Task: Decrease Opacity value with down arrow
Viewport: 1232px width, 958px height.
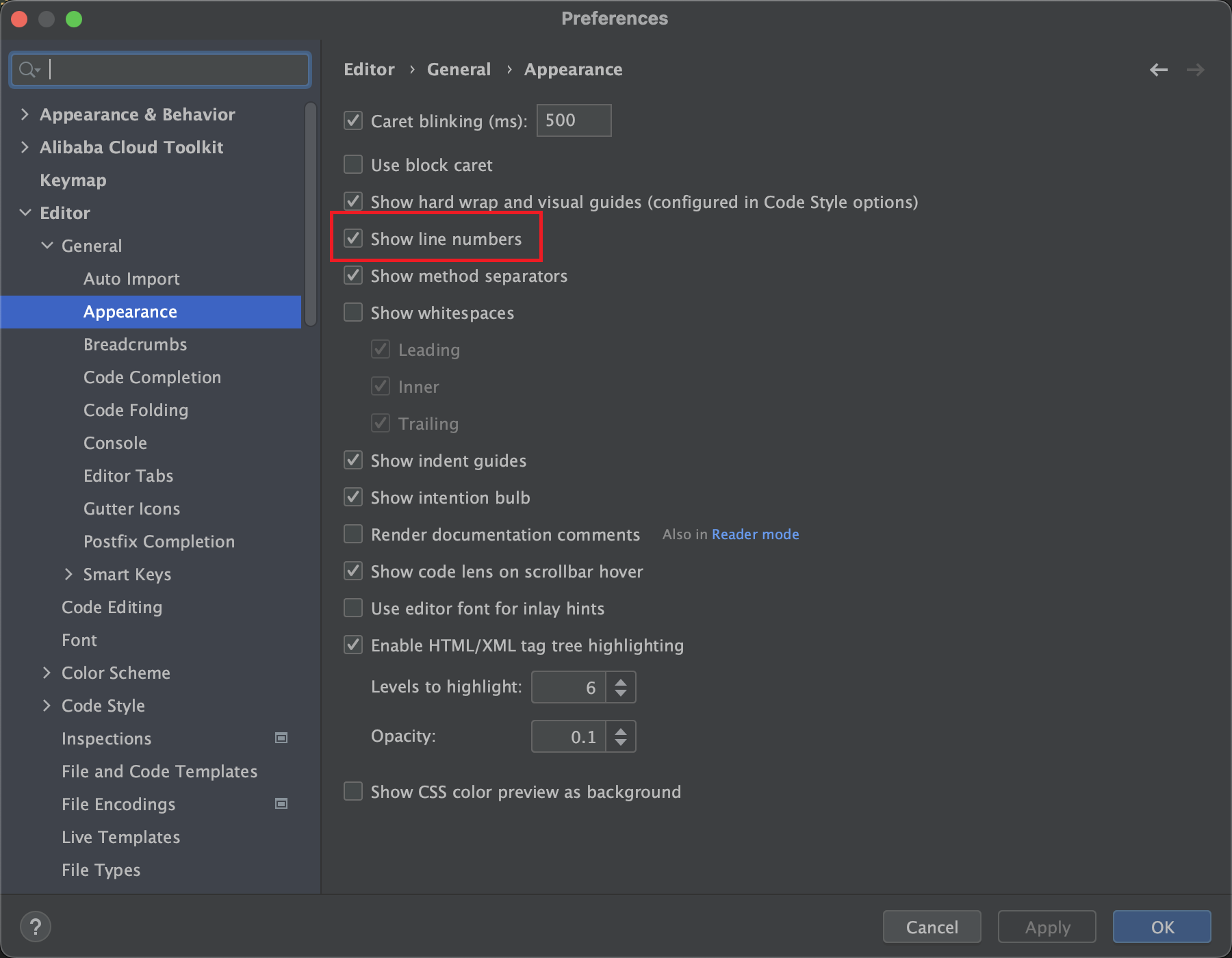Action: click(621, 742)
